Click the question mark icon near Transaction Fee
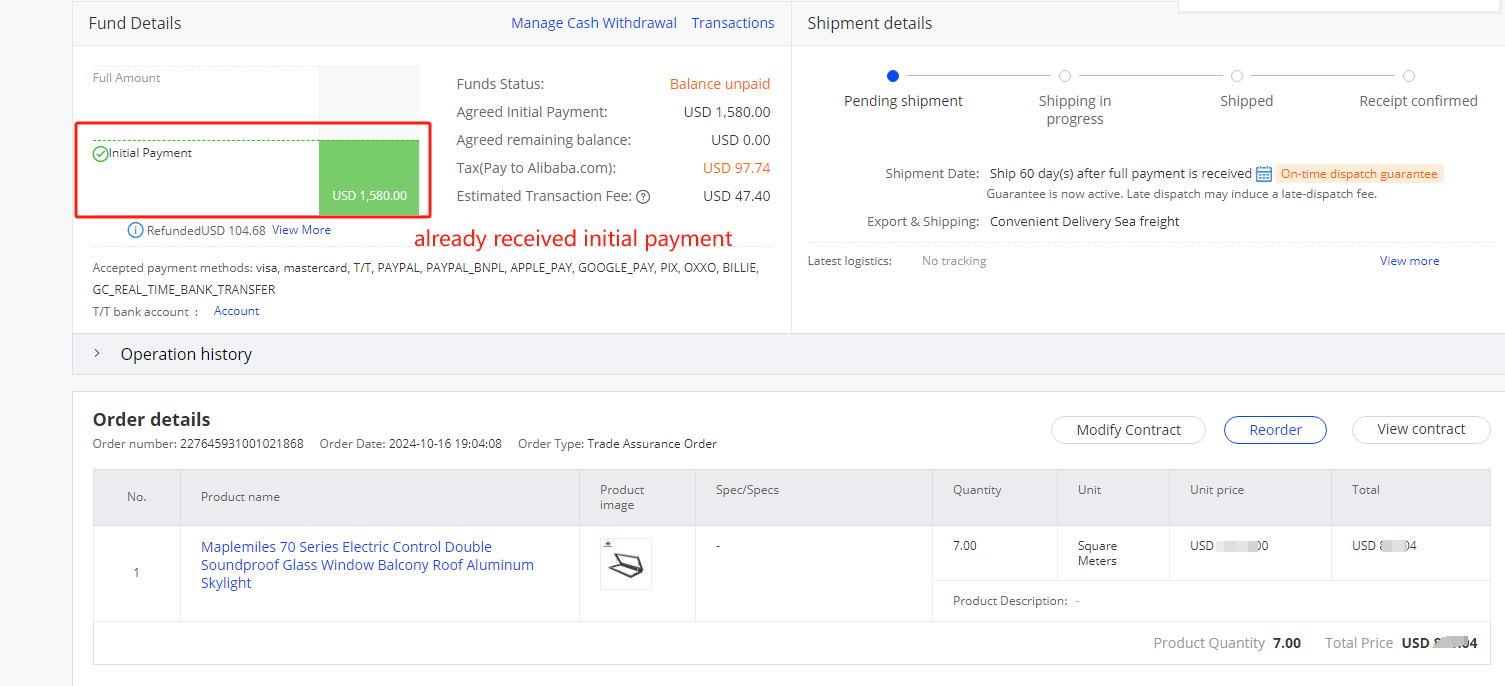1505x686 pixels. tap(643, 197)
